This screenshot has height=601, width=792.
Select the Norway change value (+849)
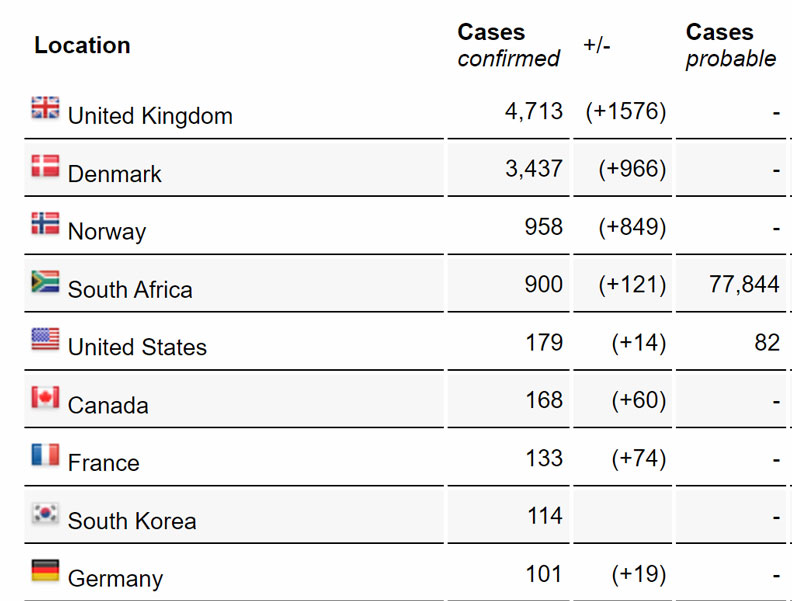point(632,227)
